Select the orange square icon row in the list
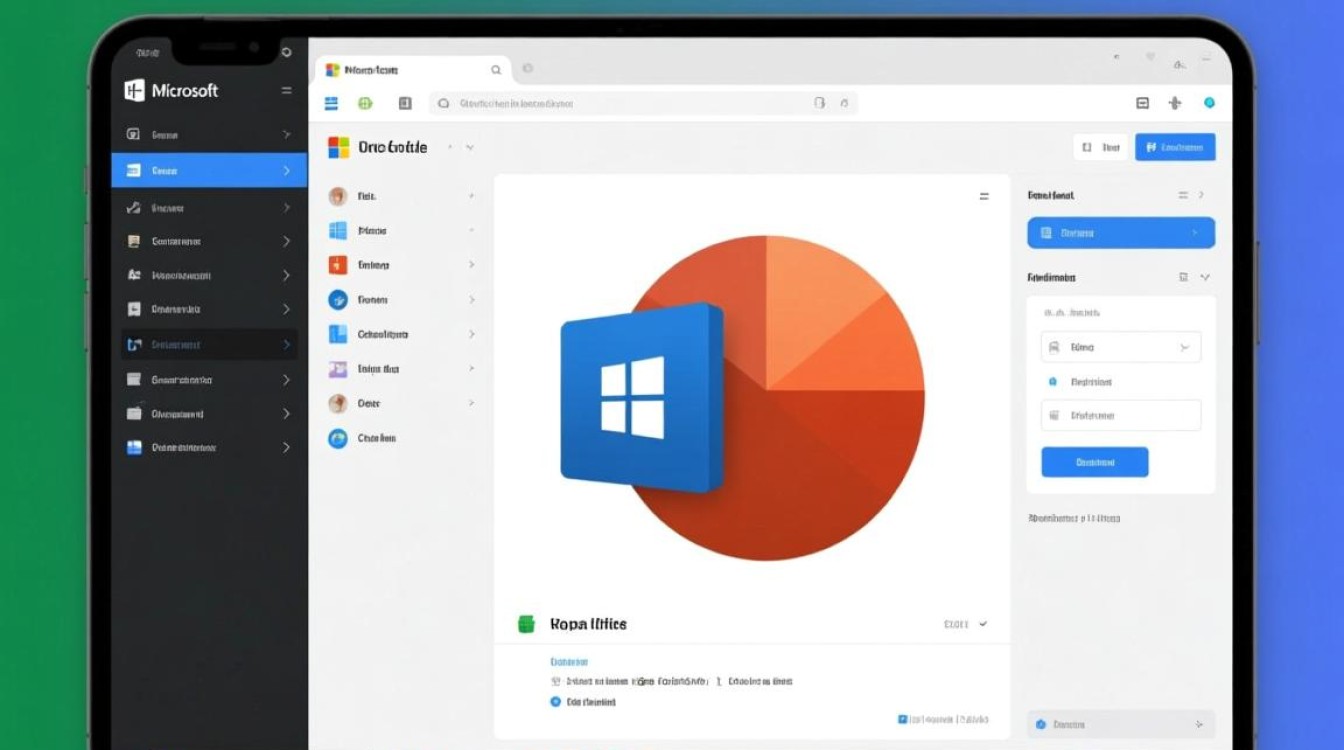 pyautogui.click(x=402, y=265)
